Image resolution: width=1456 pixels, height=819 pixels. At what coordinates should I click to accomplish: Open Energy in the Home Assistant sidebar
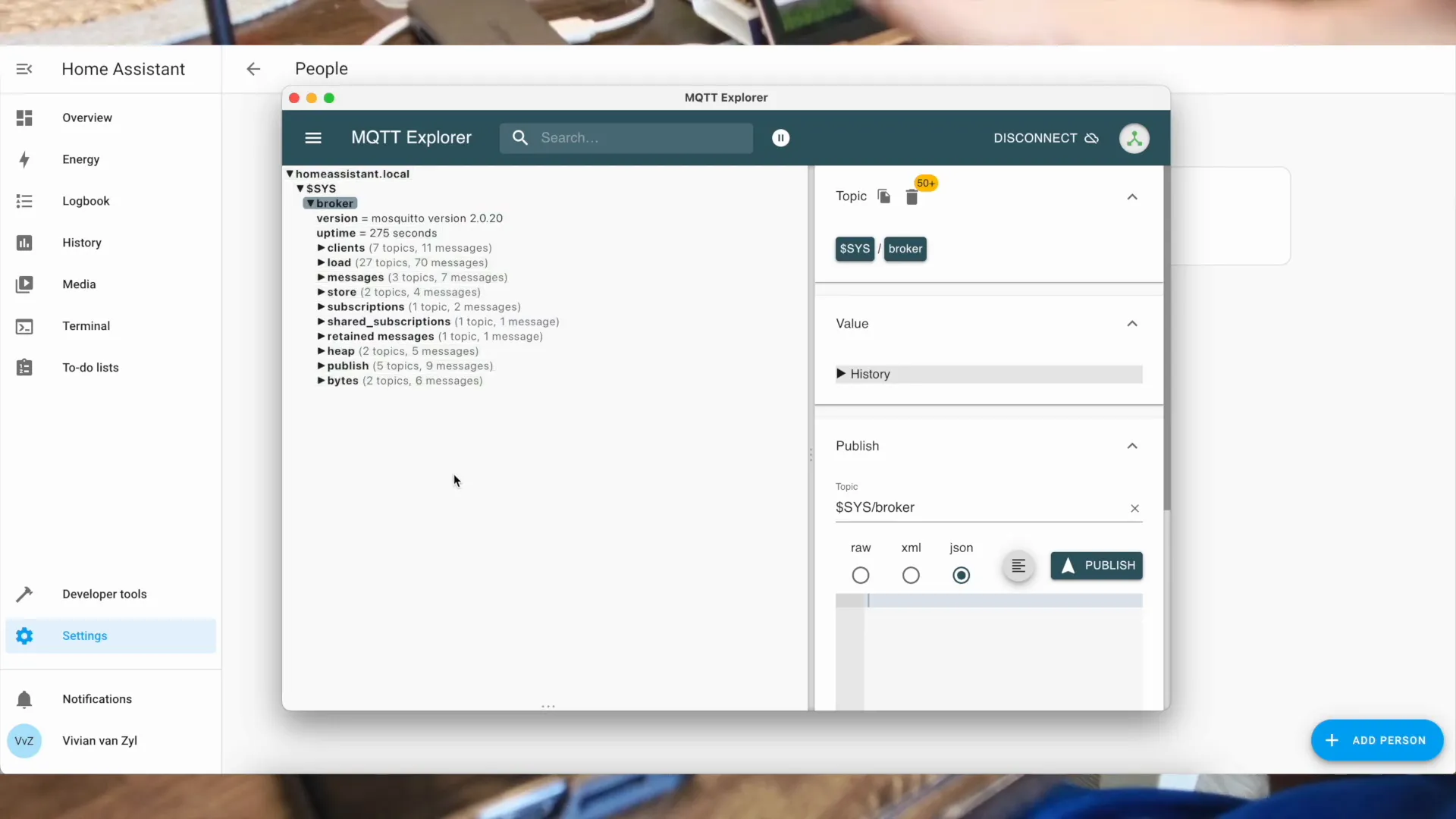[111, 159]
